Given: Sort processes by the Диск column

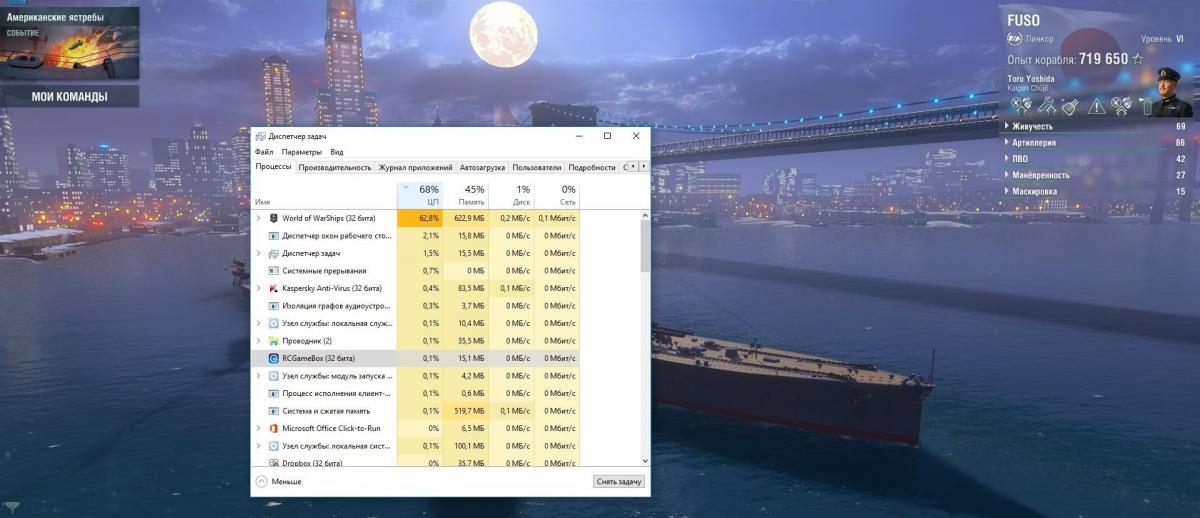Looking at the screenshot, I should pyautogui.click(x=511, y=194).
